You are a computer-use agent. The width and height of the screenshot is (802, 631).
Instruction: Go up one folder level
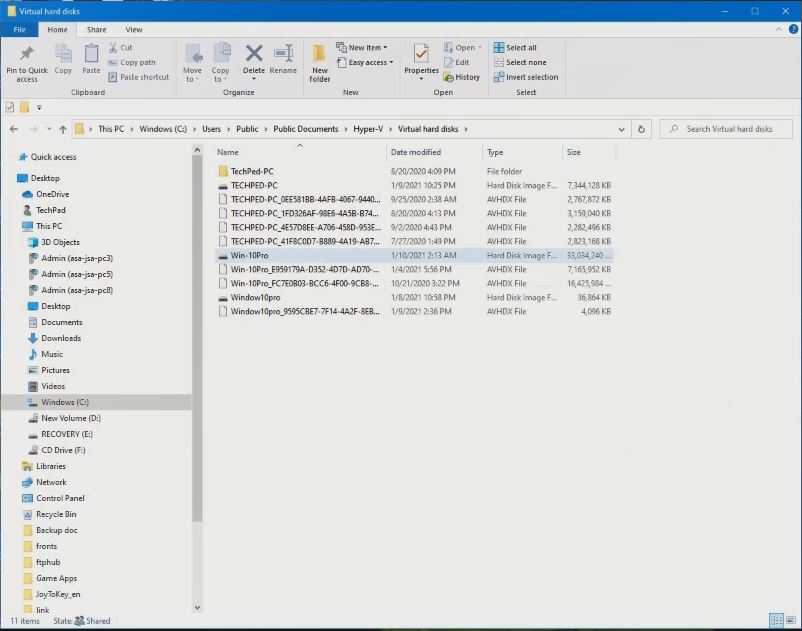(x=63, y=129)
